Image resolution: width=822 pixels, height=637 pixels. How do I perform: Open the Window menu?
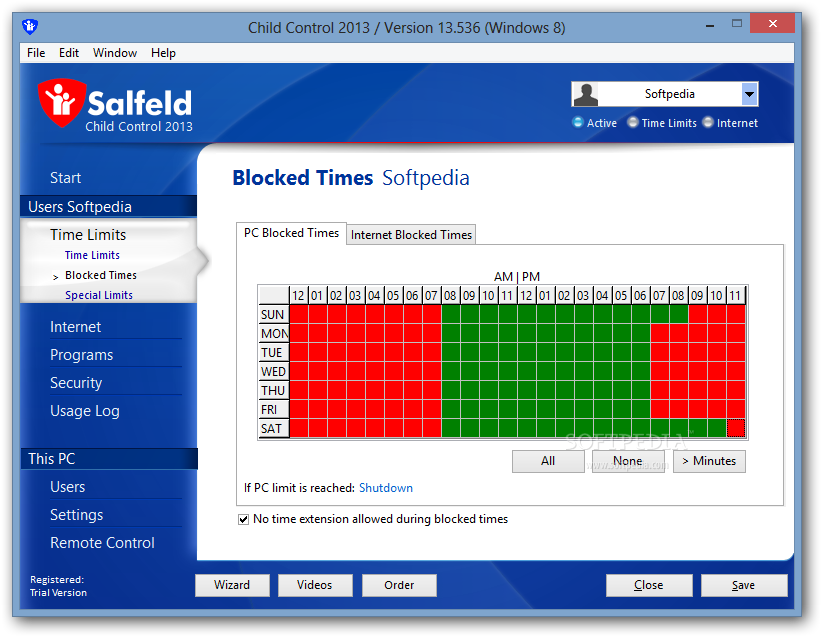click(x=115, y=53)
